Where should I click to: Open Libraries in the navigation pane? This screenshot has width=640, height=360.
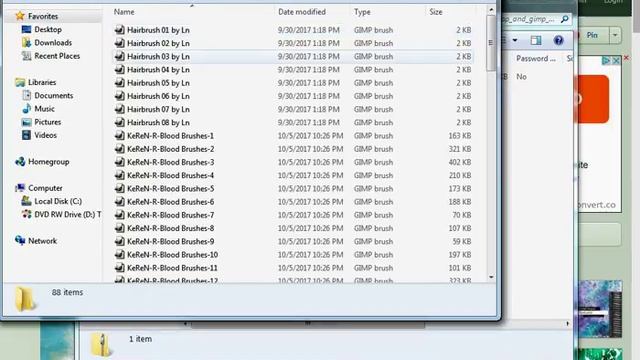(42, 82)
